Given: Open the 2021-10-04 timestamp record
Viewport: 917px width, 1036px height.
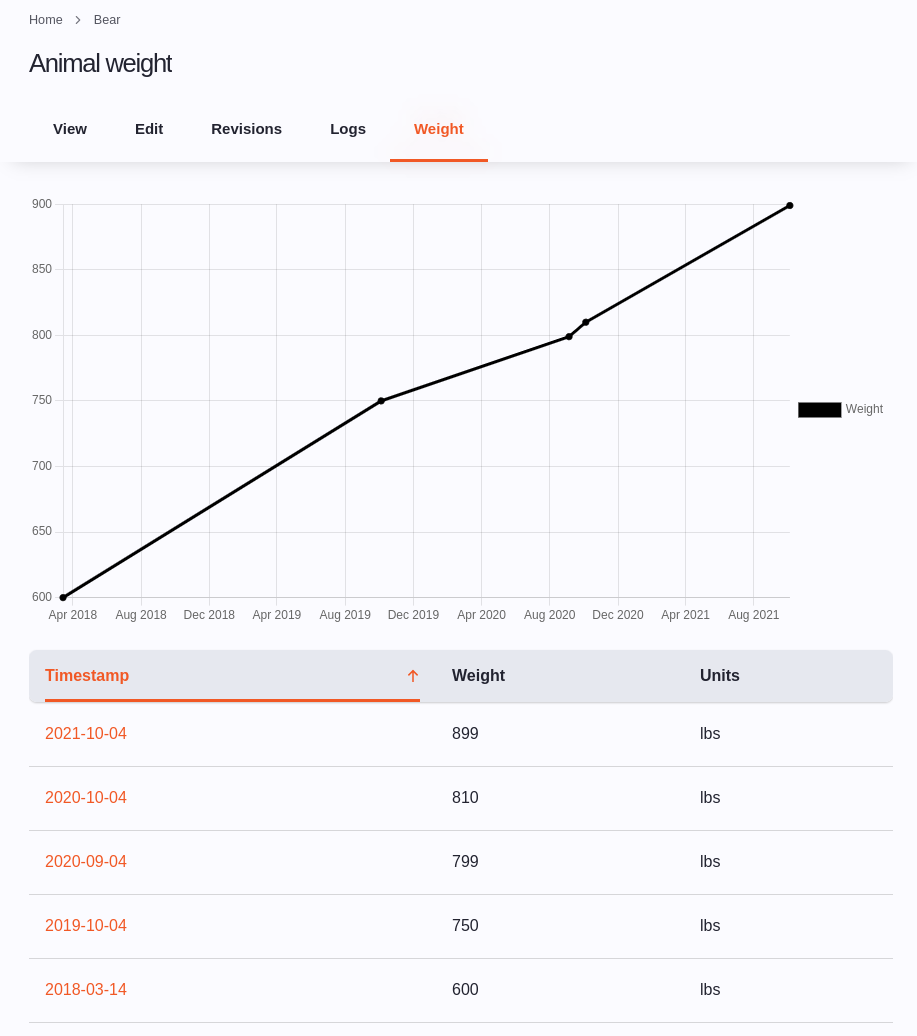Looking at the screenshot, I should click(x=85, y=733).
